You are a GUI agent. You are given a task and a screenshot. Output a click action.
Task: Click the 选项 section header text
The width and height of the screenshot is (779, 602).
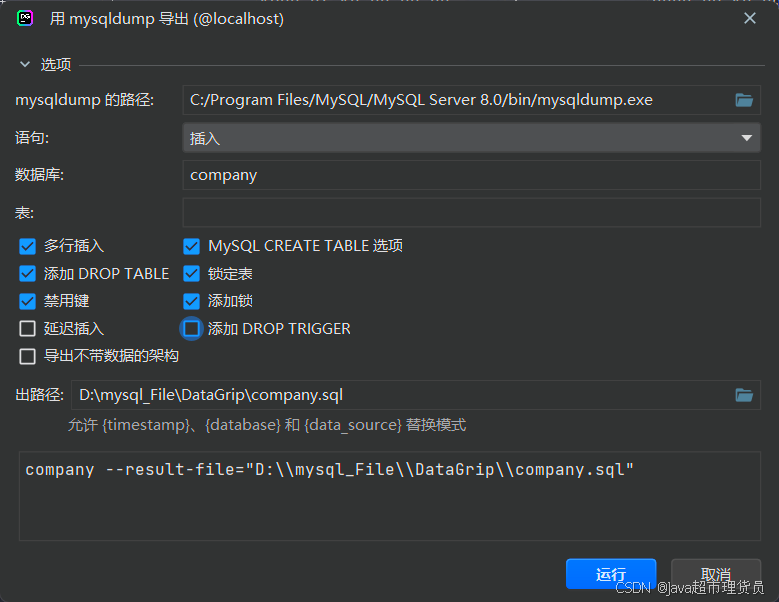pyautogui.click(x=56, y=65)
